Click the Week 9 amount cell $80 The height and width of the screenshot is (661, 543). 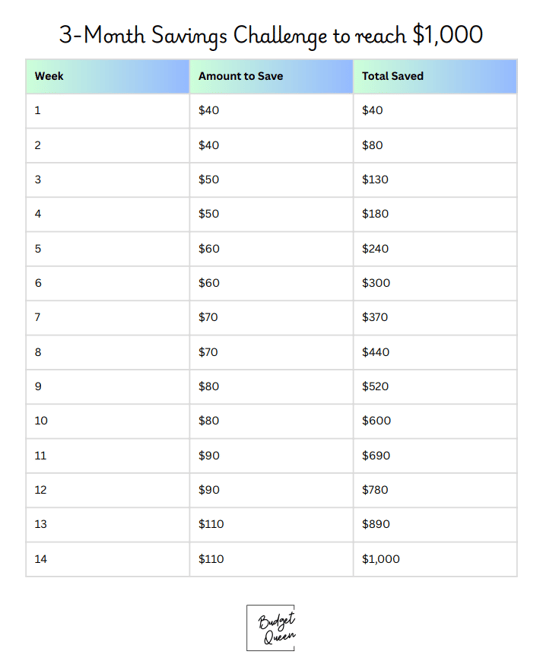tap(271, 387)
